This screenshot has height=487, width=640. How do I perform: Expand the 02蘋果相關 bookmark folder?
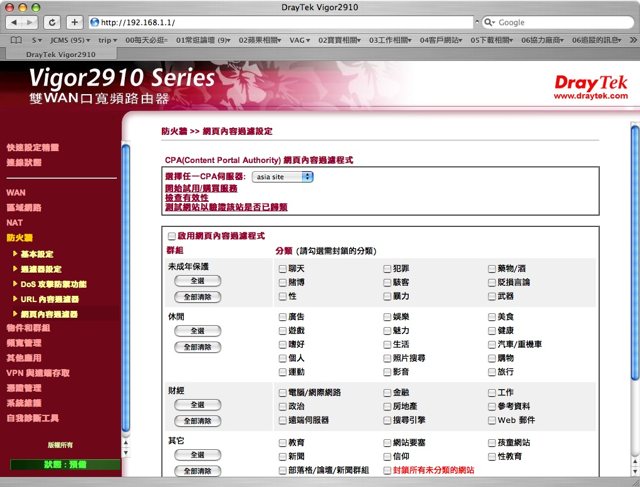pos(260,40)
